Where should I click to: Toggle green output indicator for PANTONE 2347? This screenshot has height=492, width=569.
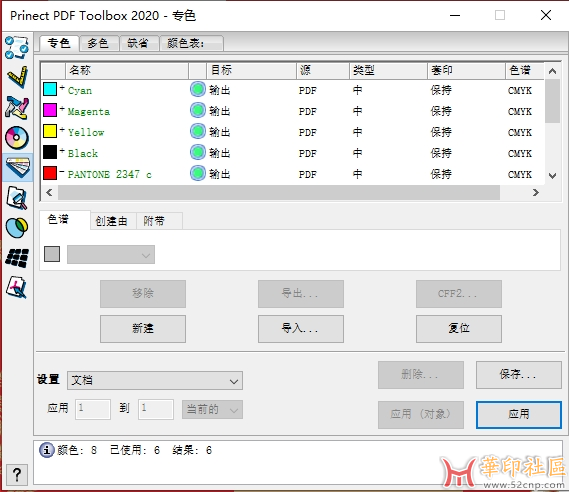[198, 173]
